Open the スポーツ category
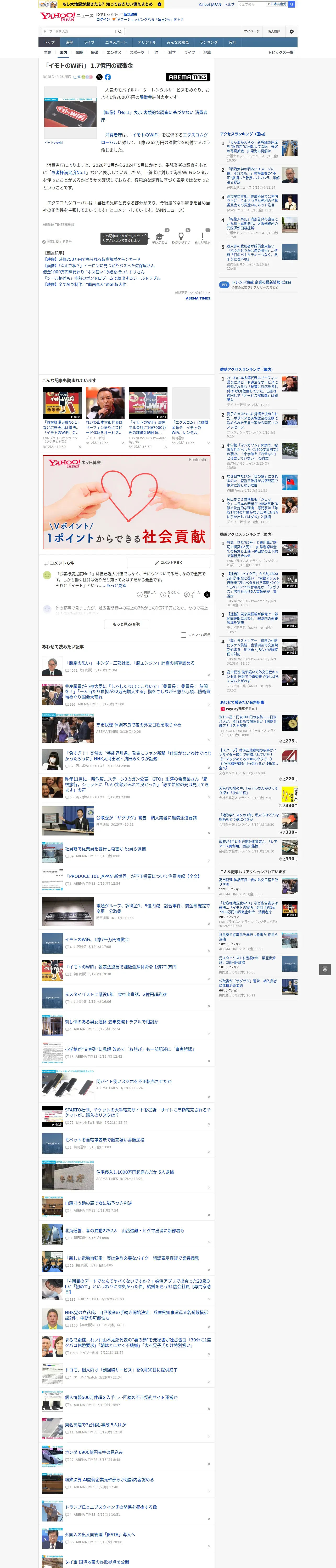Image resolution: width=336 pixels, height=1568 pixels. click(137, 52)
